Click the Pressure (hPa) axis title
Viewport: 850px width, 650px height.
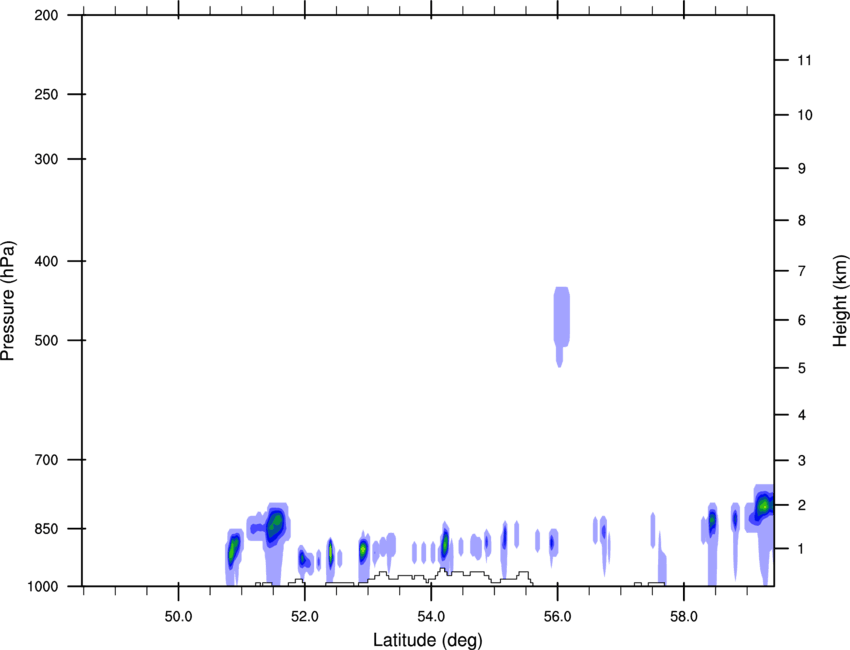point(8,301)
